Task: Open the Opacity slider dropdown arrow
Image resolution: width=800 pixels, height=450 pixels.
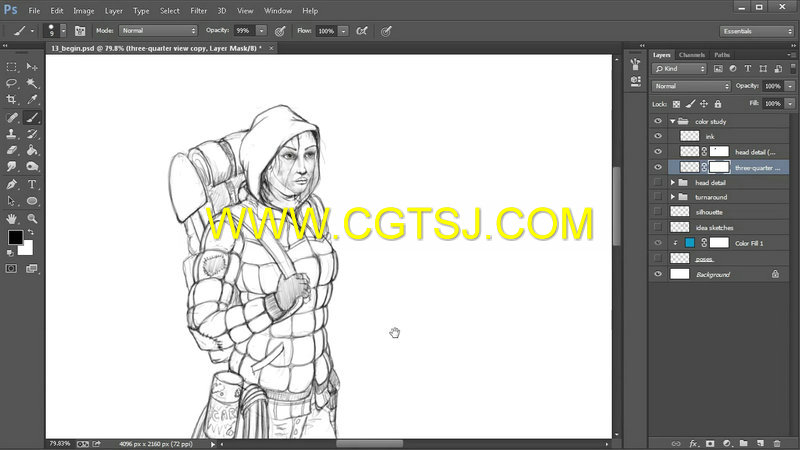Action: click(x=261, y=31)
